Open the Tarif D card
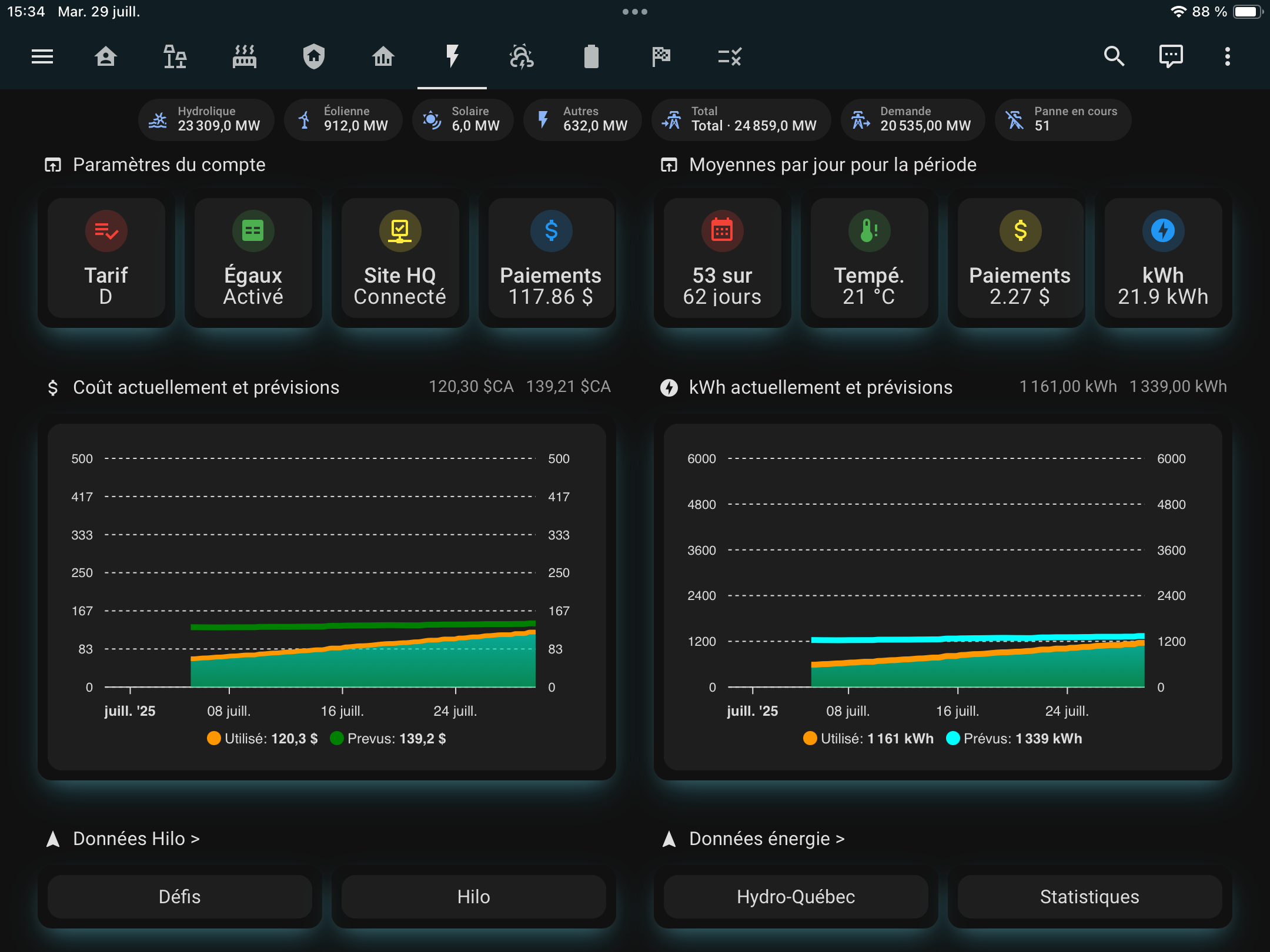This screenshot has height=952, width=1270. coord(106,259)
